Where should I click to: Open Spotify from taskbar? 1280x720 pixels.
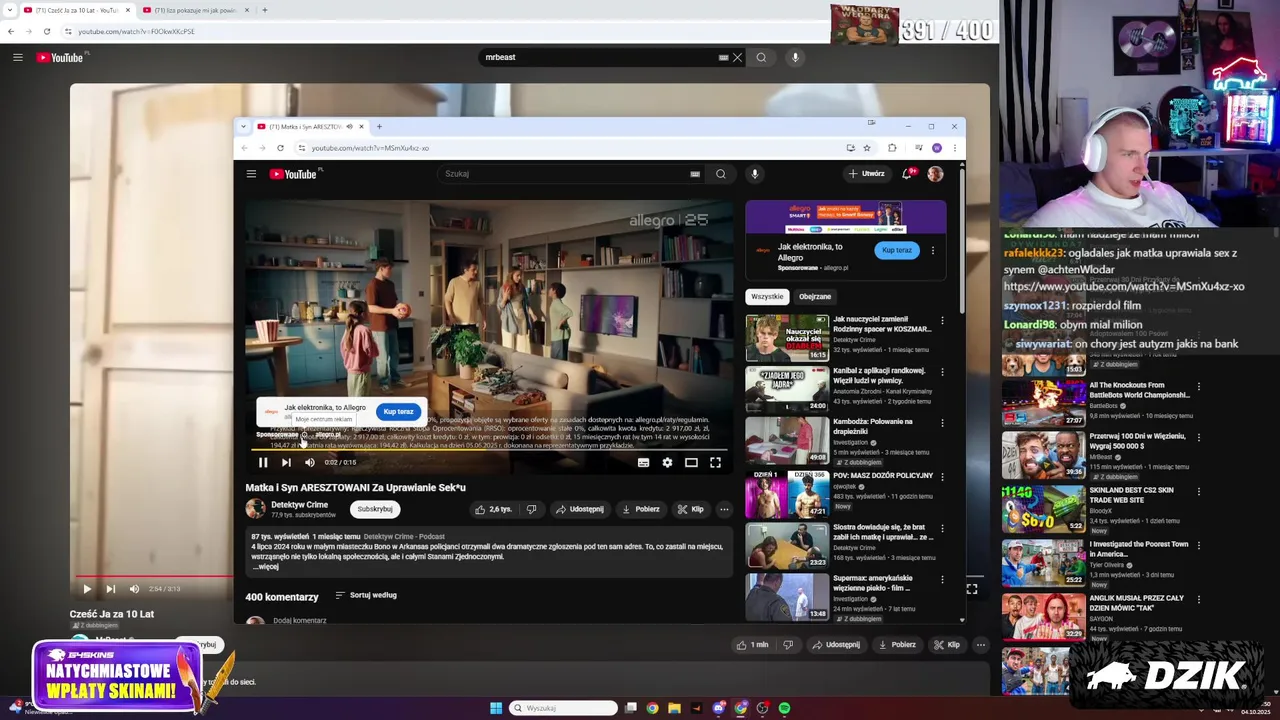[784, 708]
